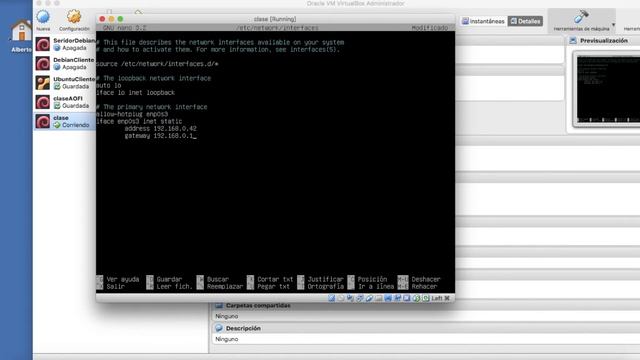Viewport: 640px width, 360px height.
Task: Click the green Corriendo arrow icon
Action: pos(57,125)
